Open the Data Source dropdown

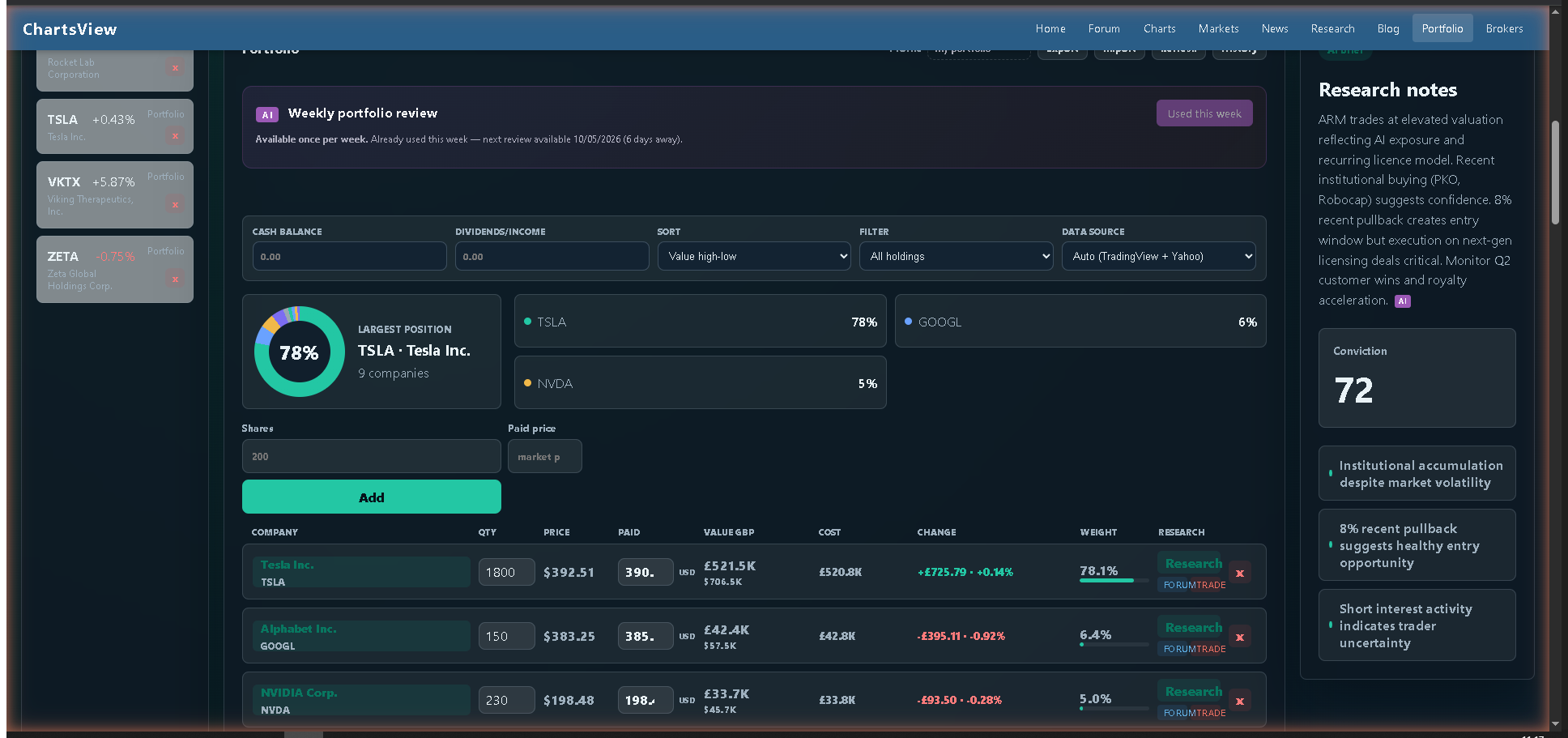point(1158,256)
